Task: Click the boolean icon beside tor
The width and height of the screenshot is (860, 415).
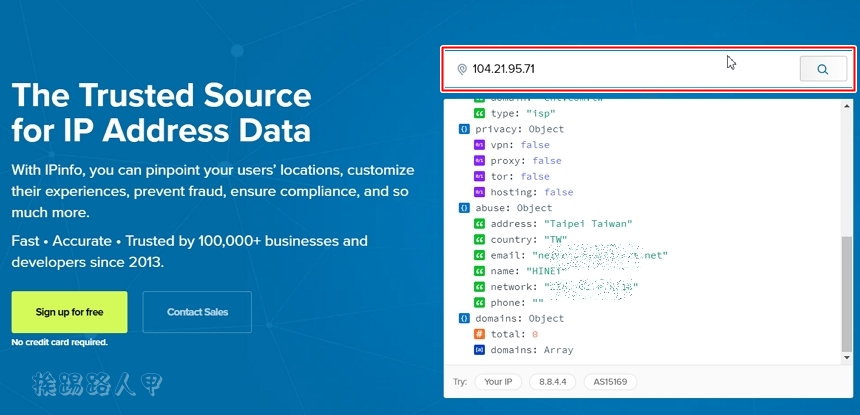Action: click(x=479, y=177)
